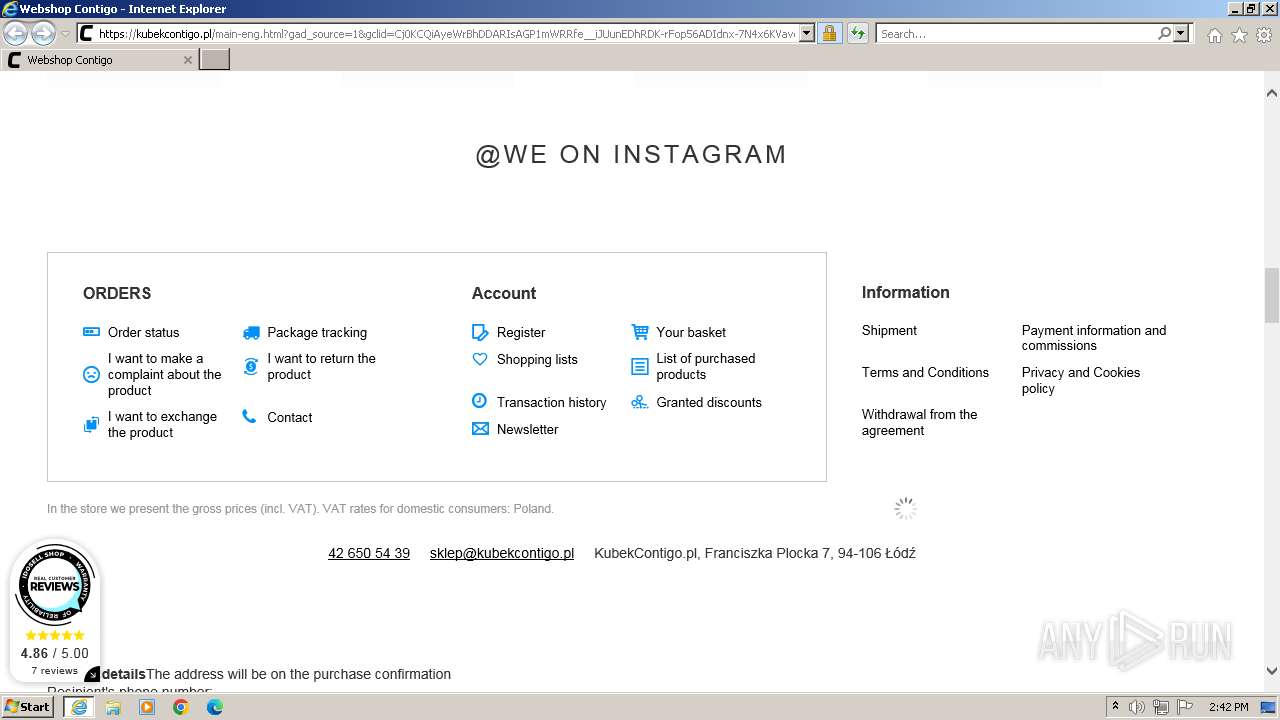
Task: Close the Webshop Contigo tab
Action: tap(187, 60)
